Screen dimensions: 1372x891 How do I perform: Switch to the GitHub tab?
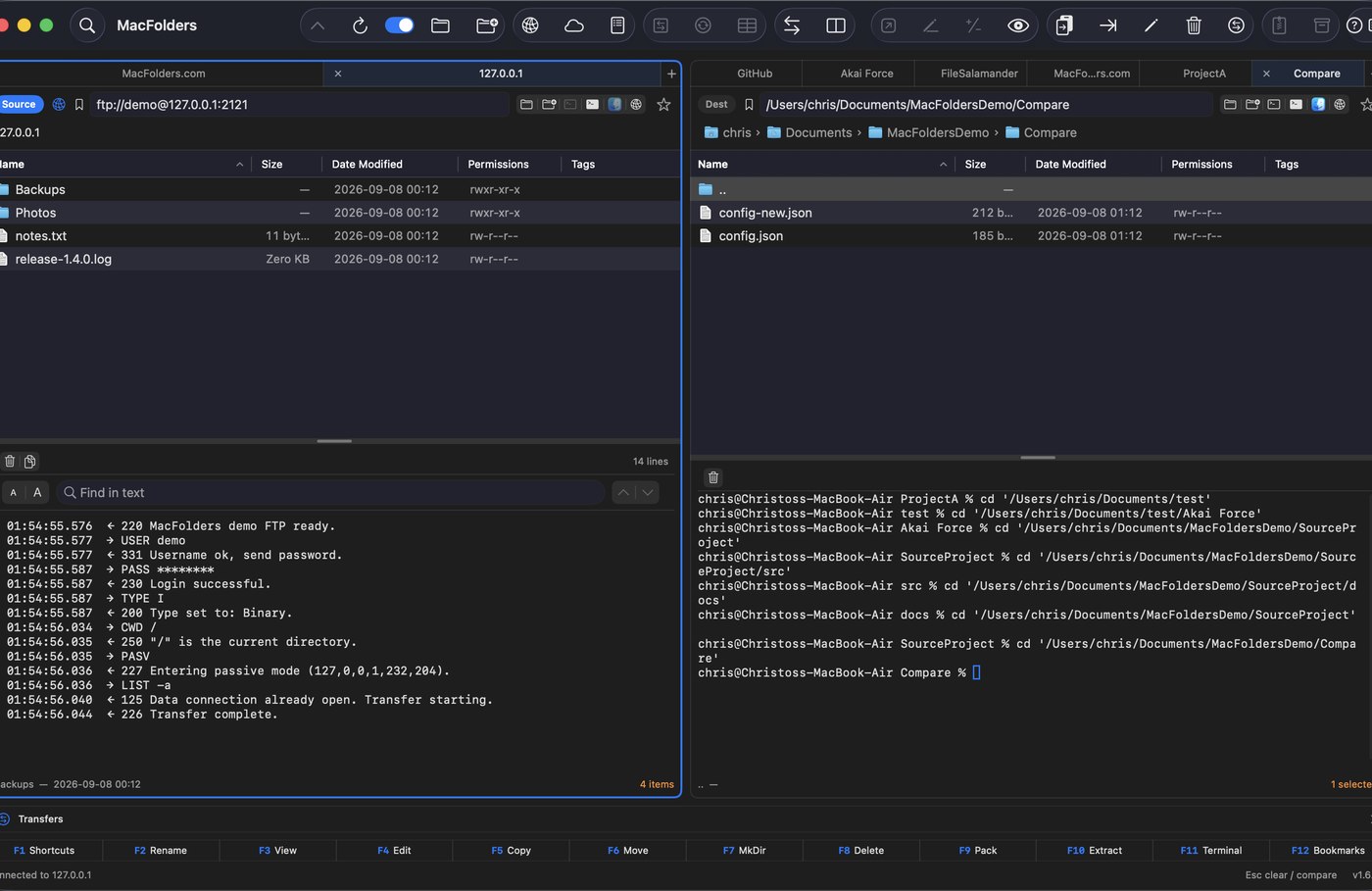pyautogui.click(x=755, y=74)
